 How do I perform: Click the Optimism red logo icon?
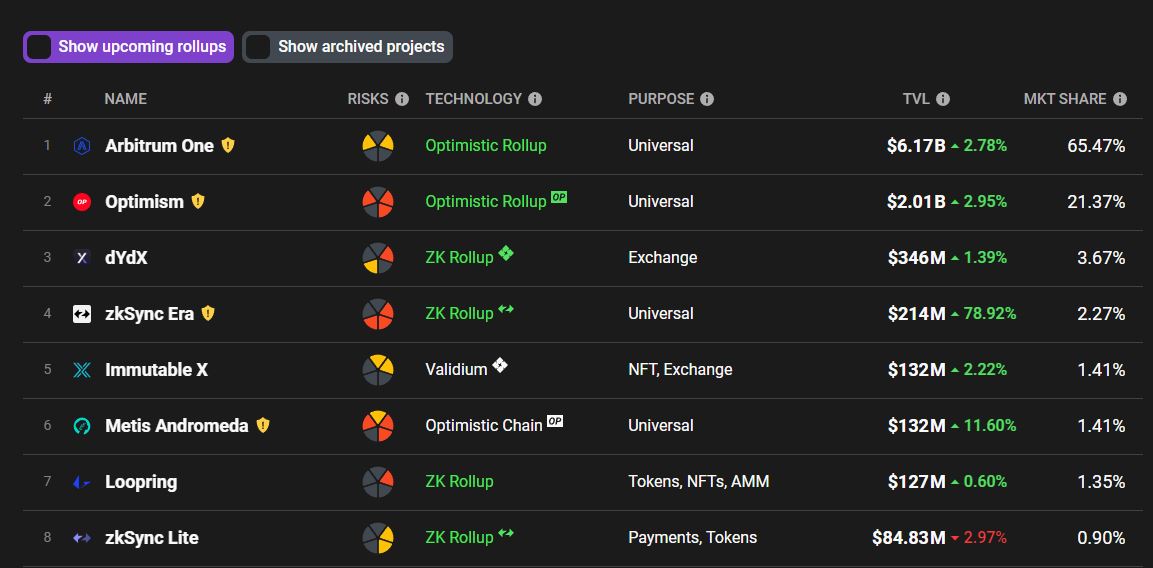[x=82, y=202]
